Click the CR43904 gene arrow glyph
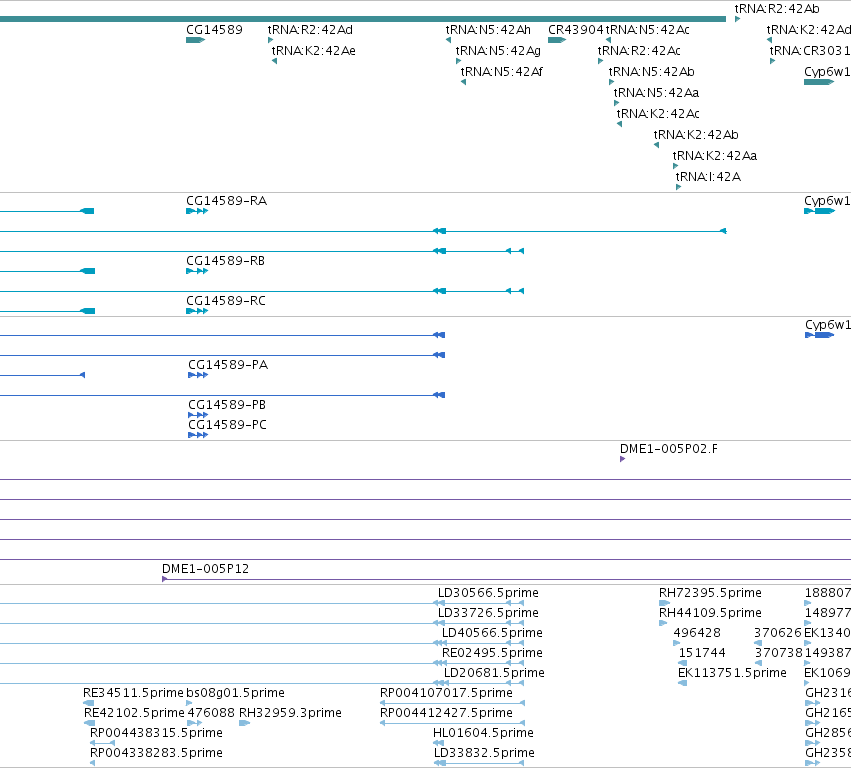851x768 pixels. click(x=557, y=40)
